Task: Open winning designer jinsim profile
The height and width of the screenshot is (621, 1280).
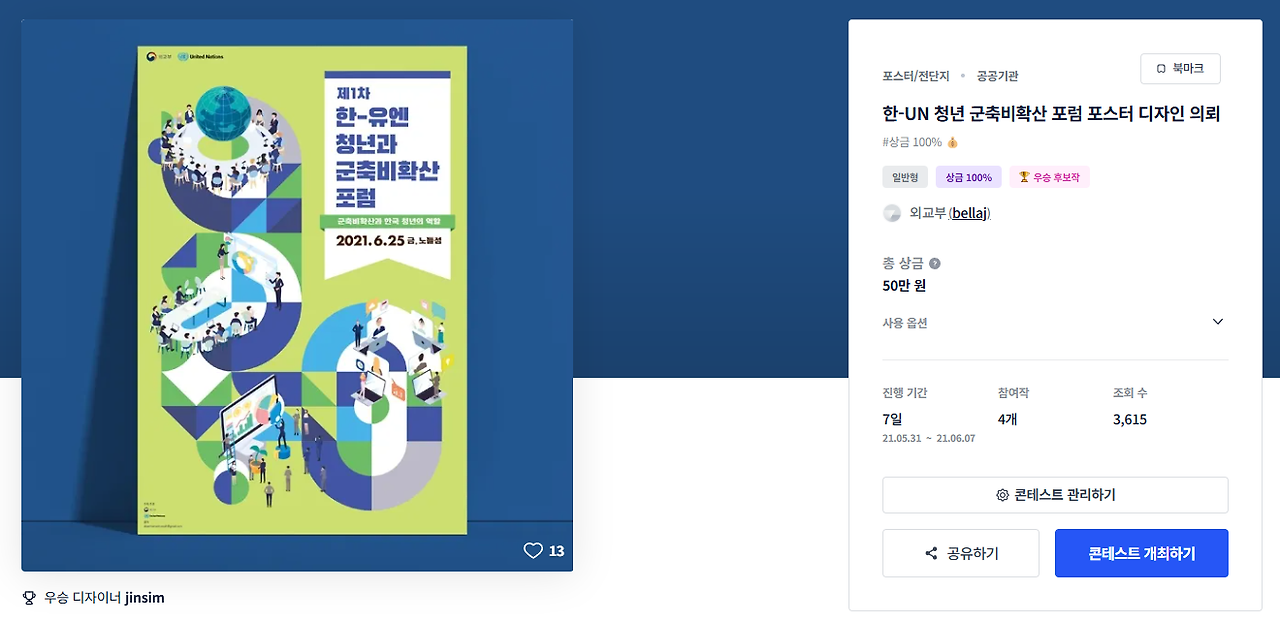Action: click(145, 598)
